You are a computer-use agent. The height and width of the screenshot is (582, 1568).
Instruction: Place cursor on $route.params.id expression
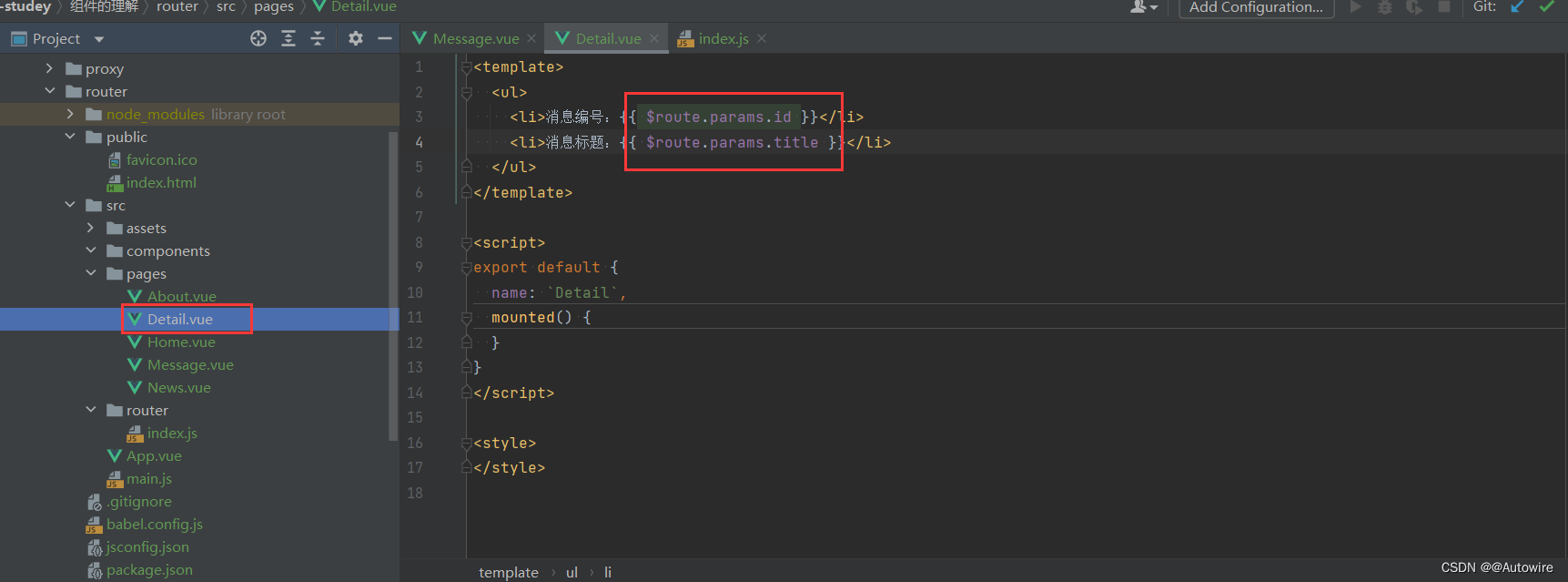718,117
